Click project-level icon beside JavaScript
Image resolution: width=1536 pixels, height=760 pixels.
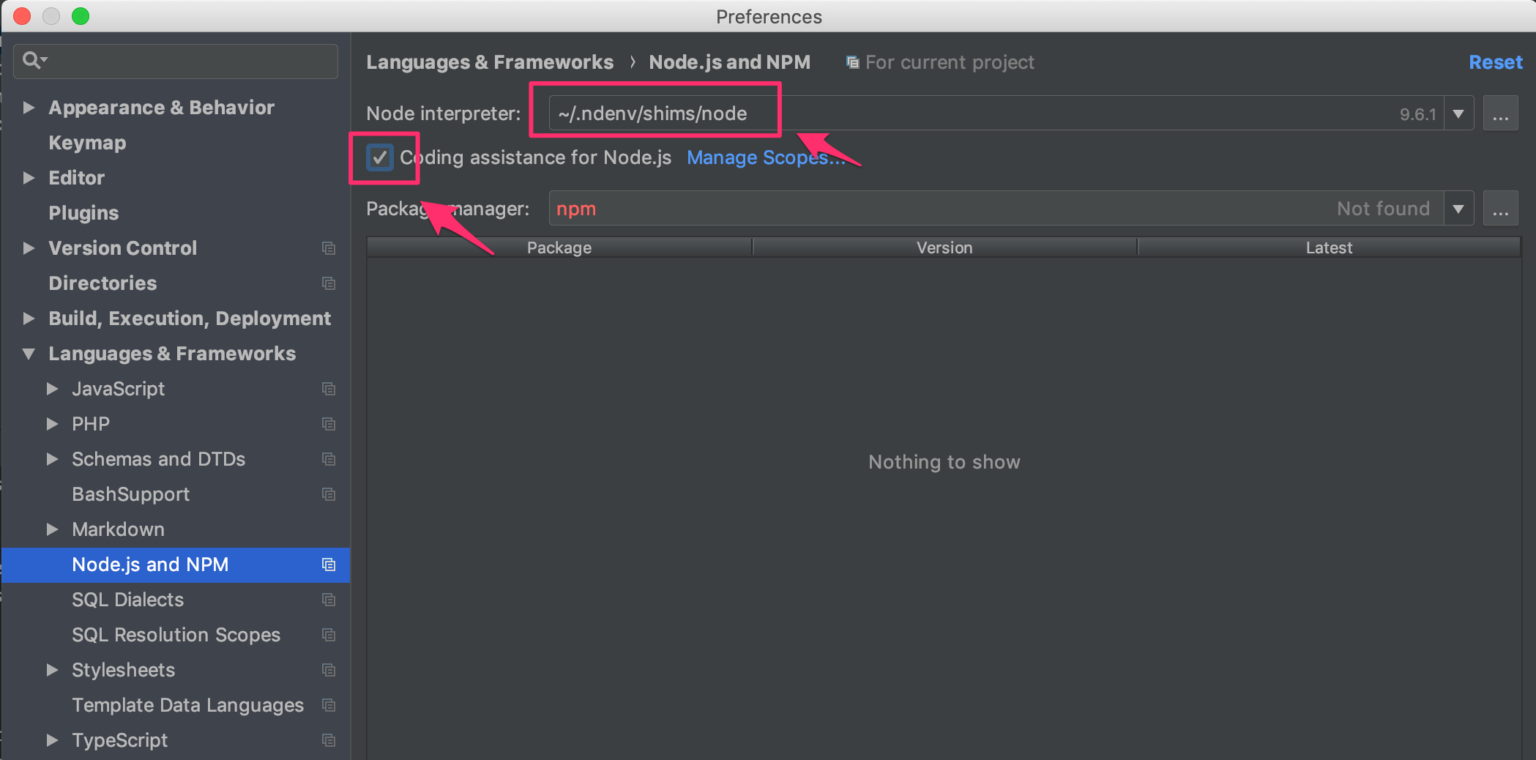pyautogui.click(x=328, y=389)
